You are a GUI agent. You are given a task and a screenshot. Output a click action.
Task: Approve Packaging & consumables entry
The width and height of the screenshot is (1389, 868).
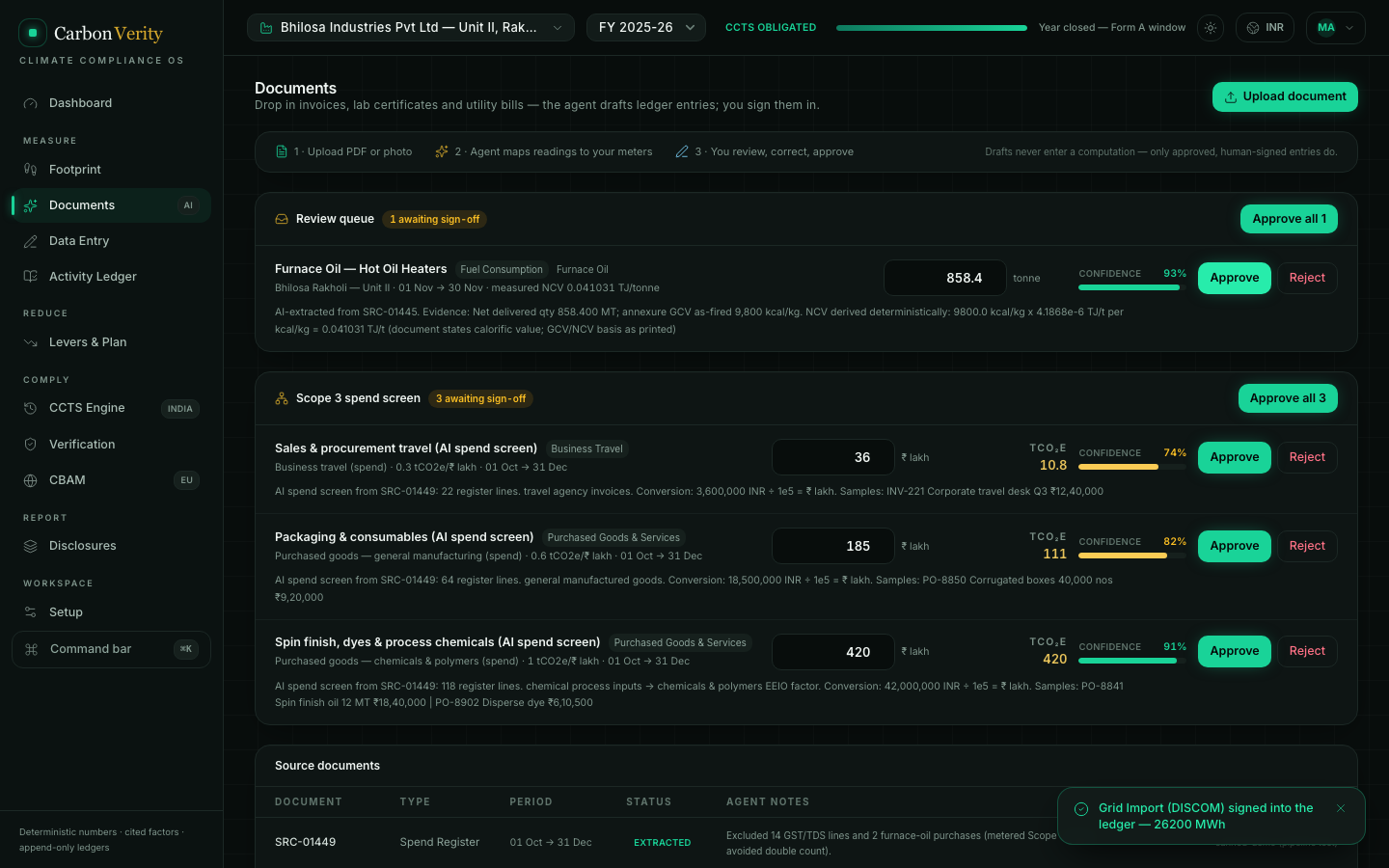[x=1235, y=546]
